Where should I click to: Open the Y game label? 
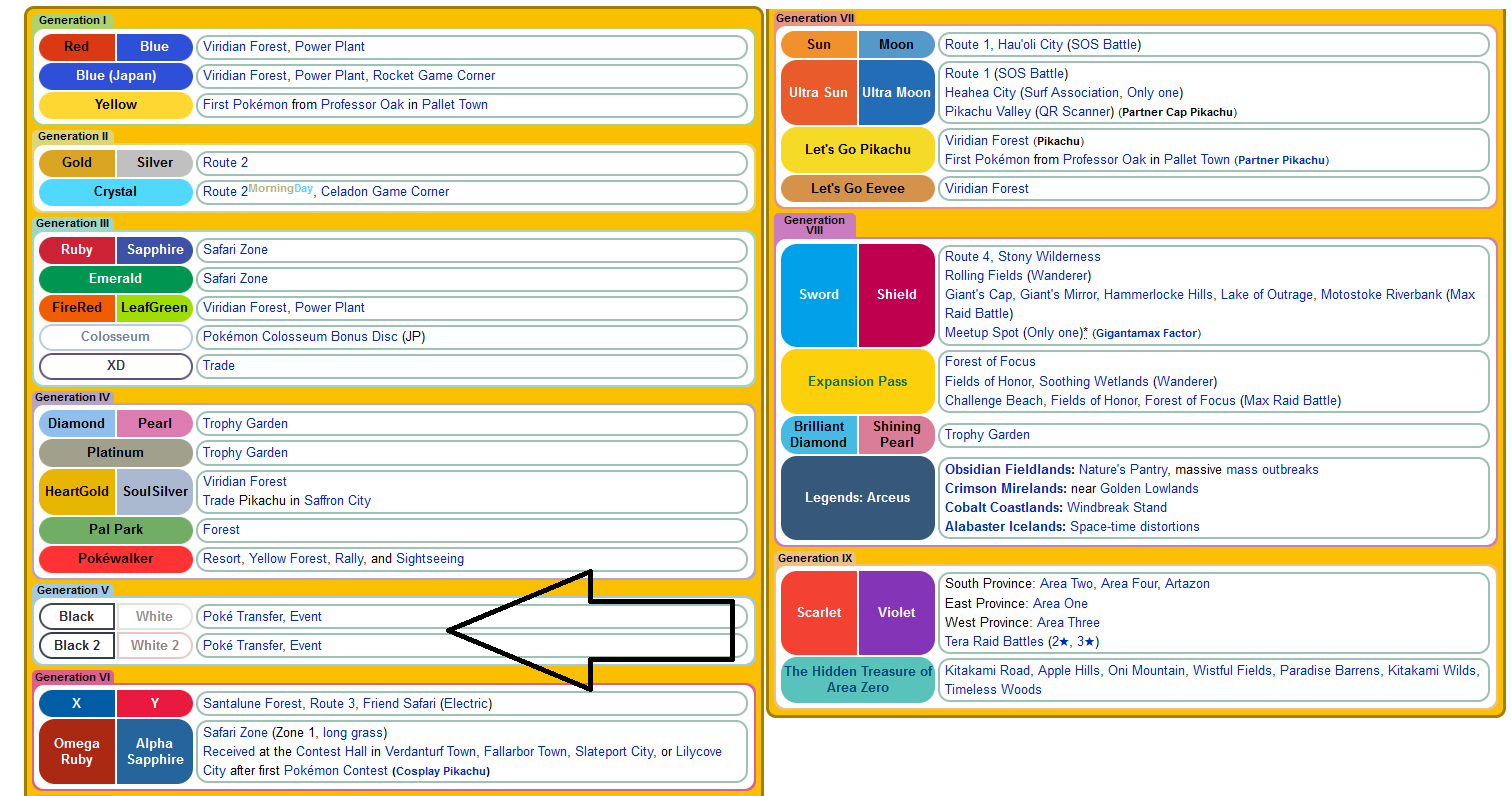(155, 704)
